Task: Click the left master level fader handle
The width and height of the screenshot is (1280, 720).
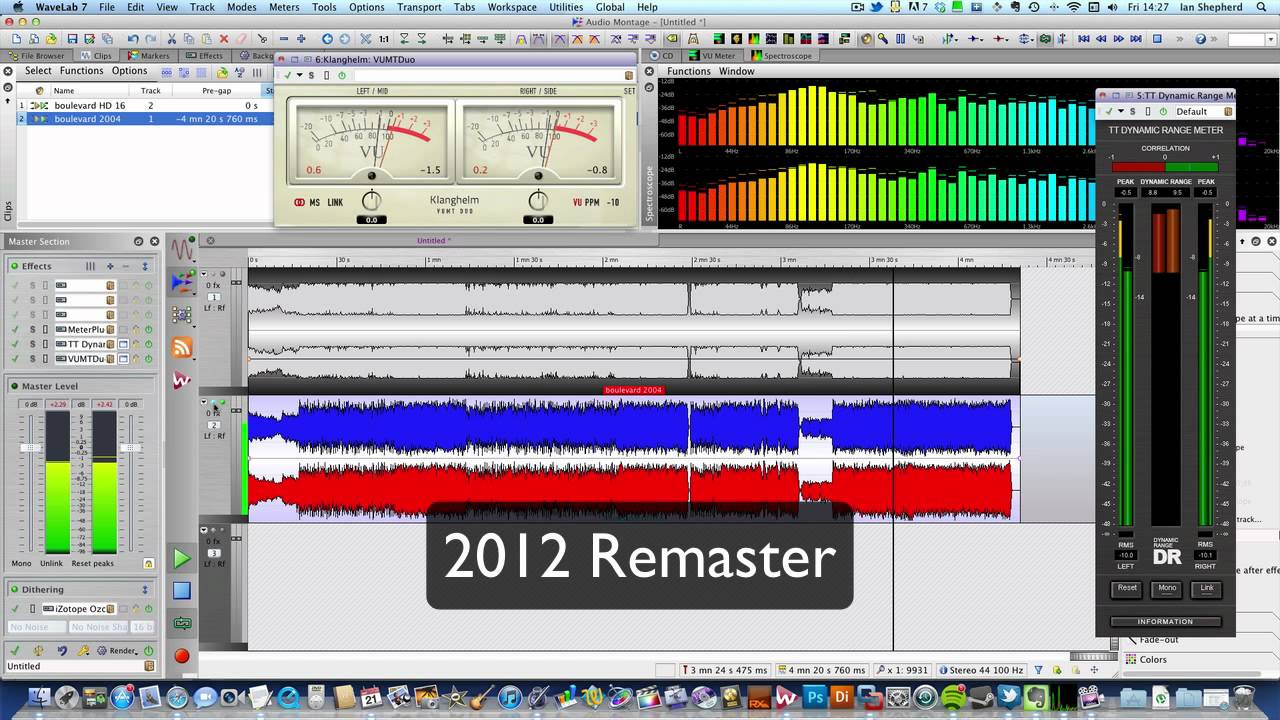Action: click(31, 447)
